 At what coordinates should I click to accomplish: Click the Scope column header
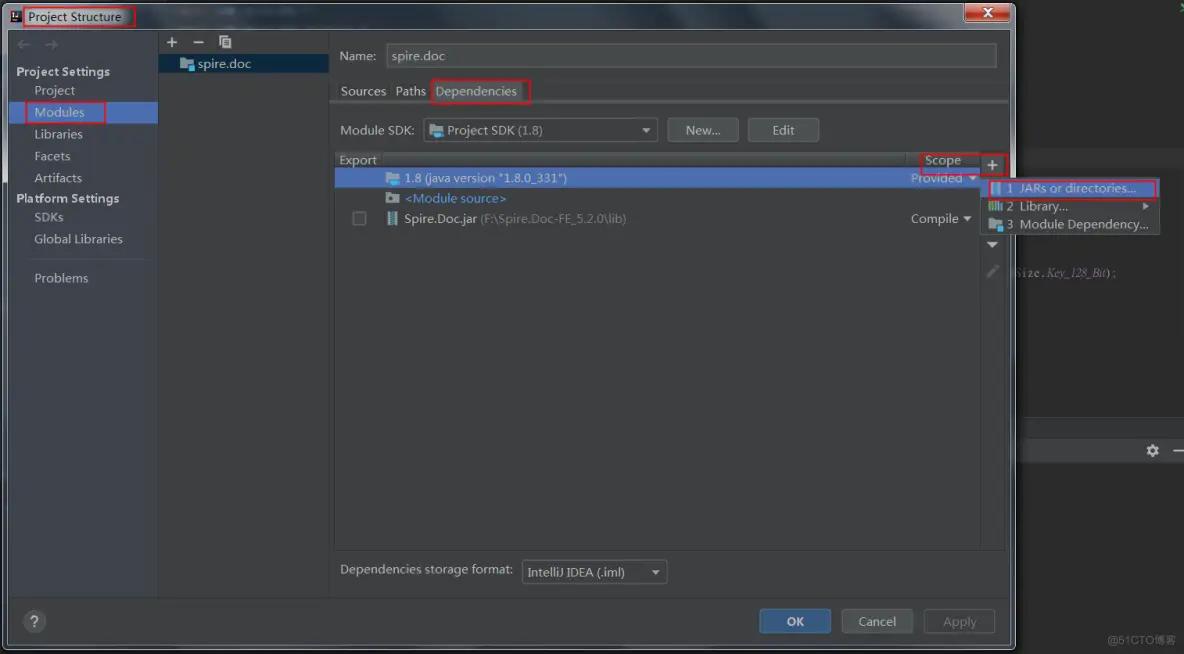(942, 160)
